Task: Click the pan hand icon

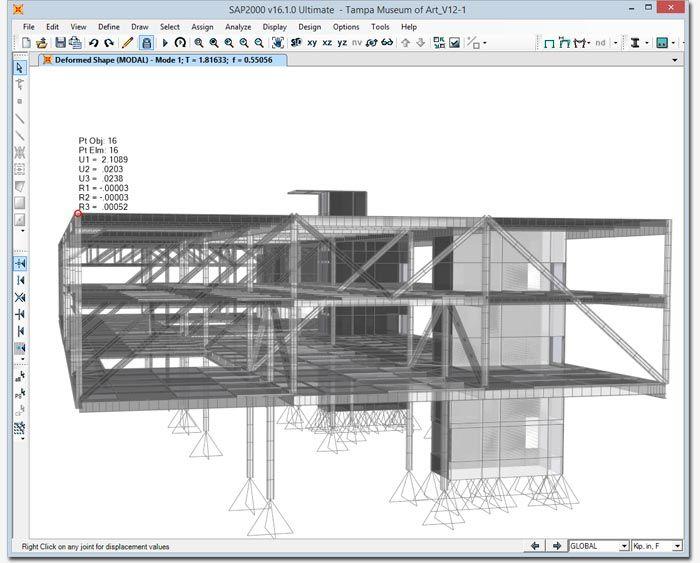Action: pyautogui.click(x=278, y=43)
